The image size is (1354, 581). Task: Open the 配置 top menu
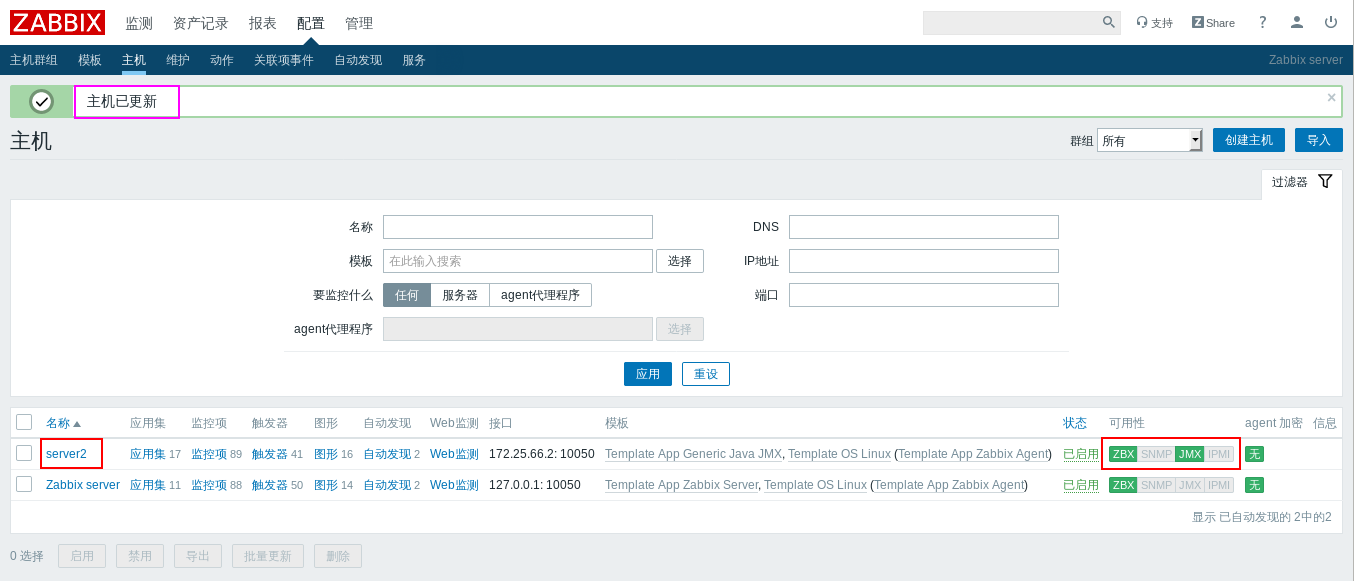[311, 23]
